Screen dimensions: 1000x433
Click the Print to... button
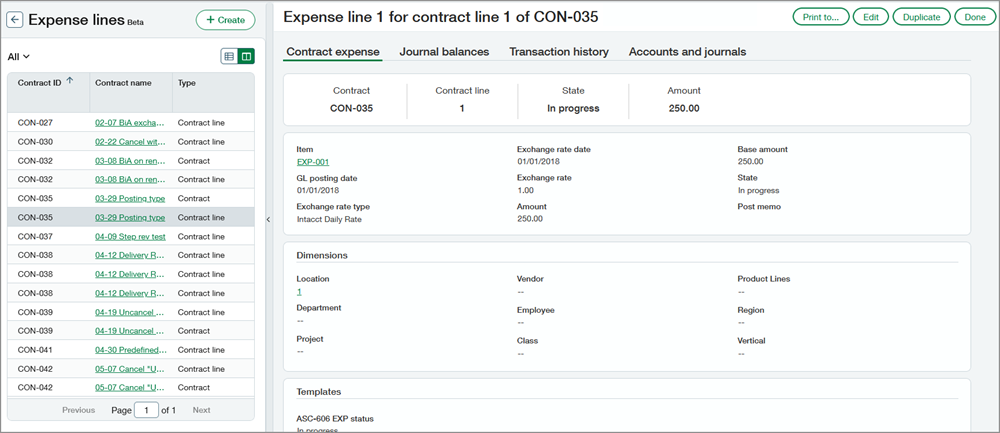[820, 17]
